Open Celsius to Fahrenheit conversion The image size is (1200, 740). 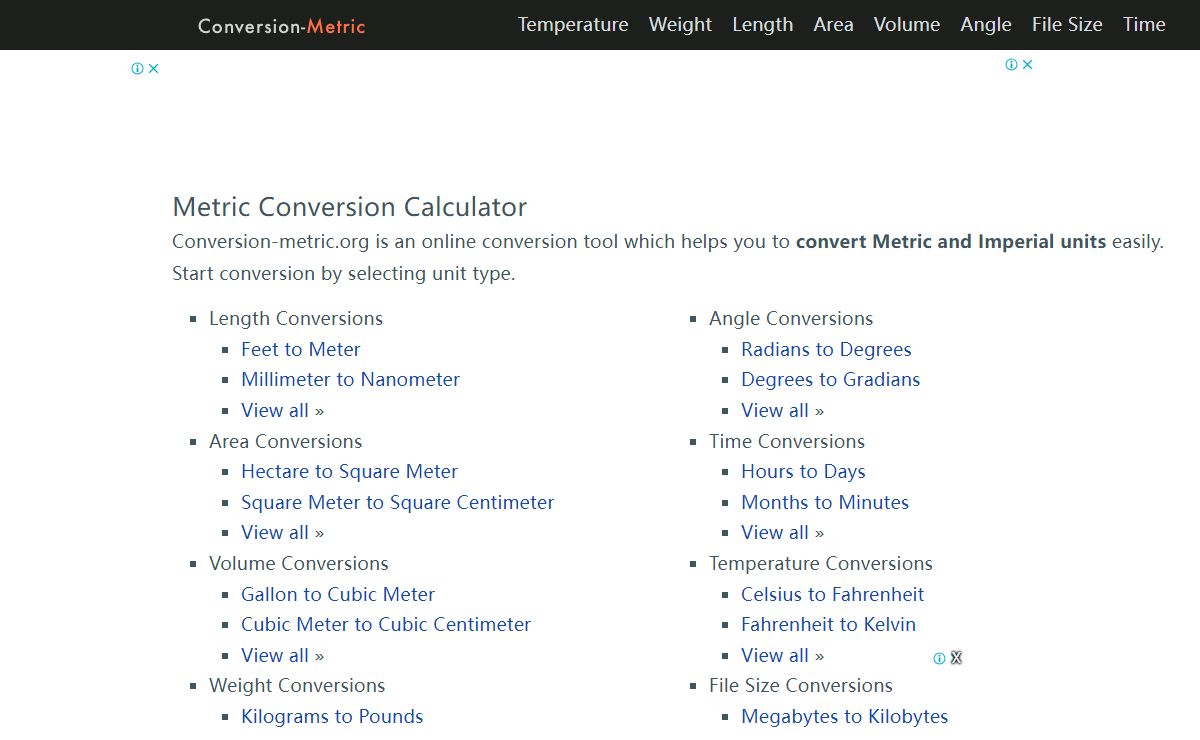click(x=832, y=594)
